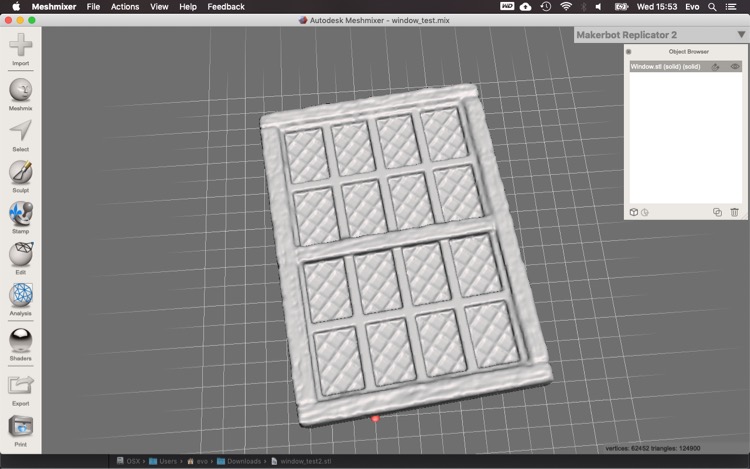
Task: Click the OSX drive in path bar
Action: point(129,461)
